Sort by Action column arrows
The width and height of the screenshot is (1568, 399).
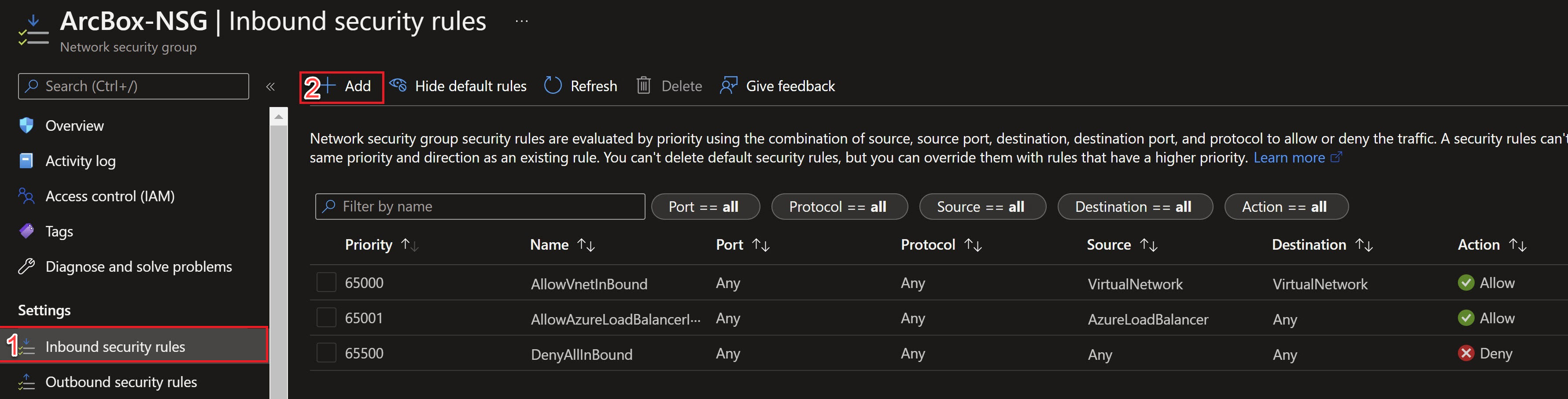[x=1517, y=245]
